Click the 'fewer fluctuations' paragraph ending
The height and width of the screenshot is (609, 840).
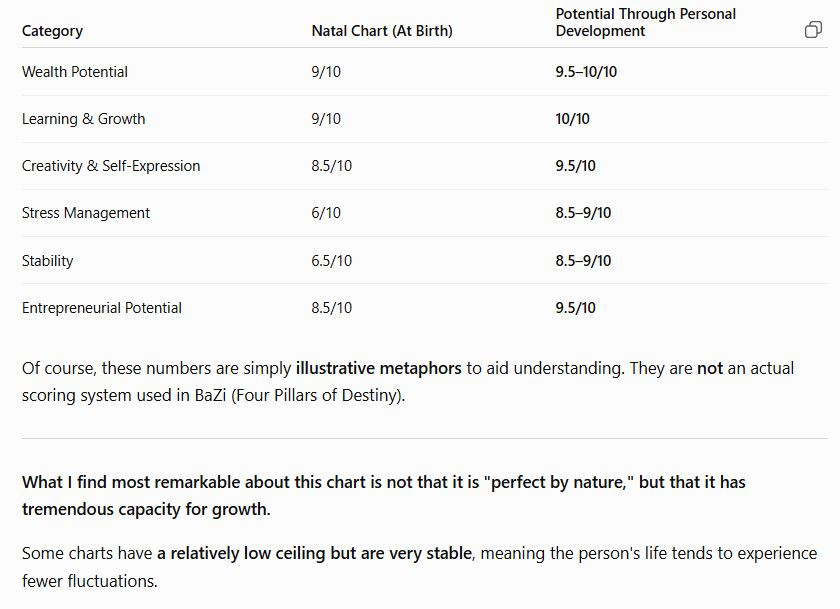89,581
